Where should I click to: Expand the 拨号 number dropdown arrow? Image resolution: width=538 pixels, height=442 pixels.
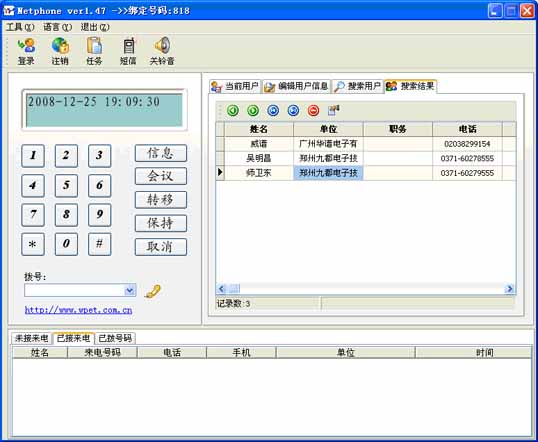click(130, 290)
